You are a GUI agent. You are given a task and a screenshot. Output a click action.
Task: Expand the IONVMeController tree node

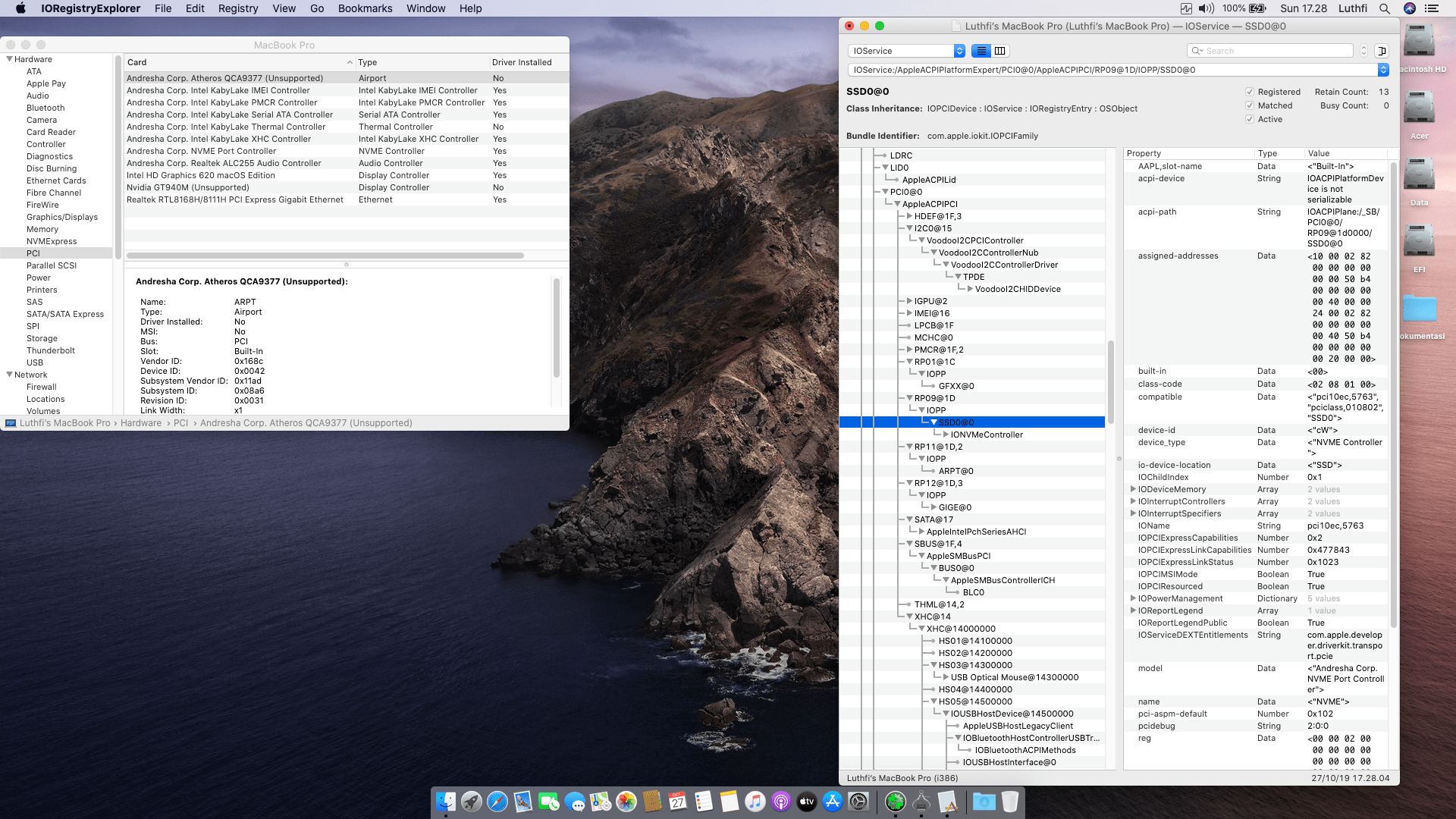946,435
